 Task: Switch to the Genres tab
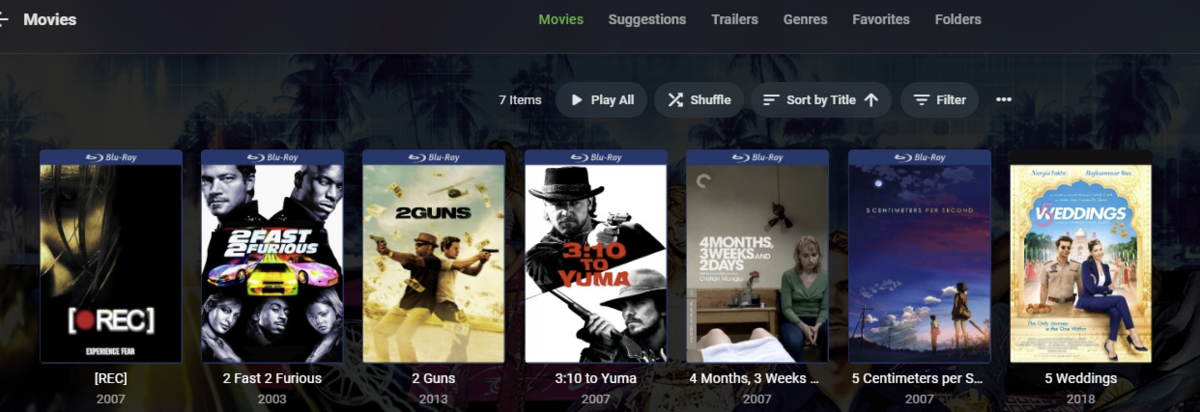805,19
